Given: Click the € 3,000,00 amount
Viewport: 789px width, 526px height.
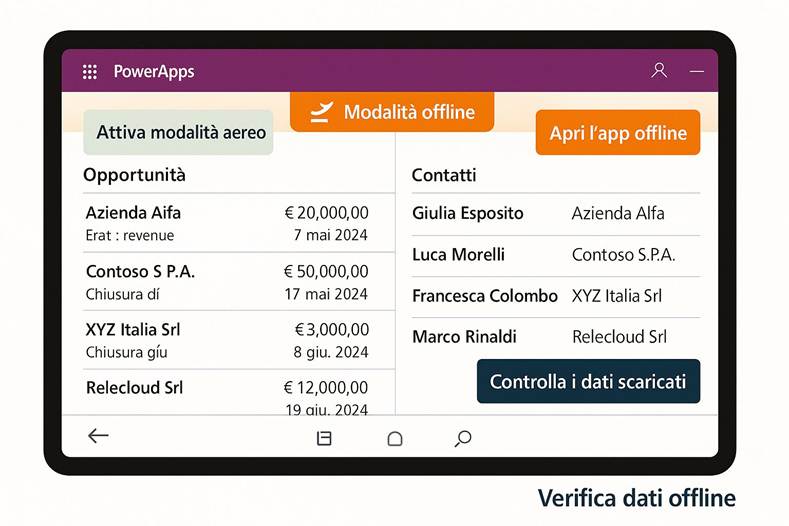Looking at the screenshot, I should point(332,330).
